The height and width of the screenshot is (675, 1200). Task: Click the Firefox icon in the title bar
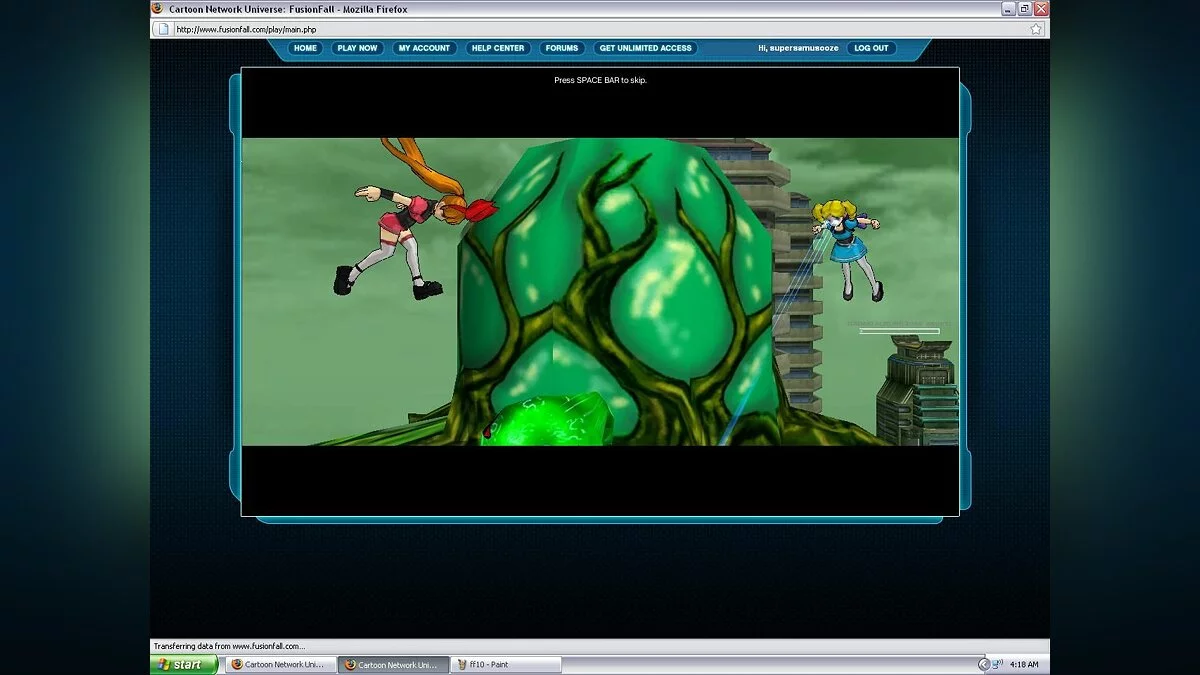(157, 8)
